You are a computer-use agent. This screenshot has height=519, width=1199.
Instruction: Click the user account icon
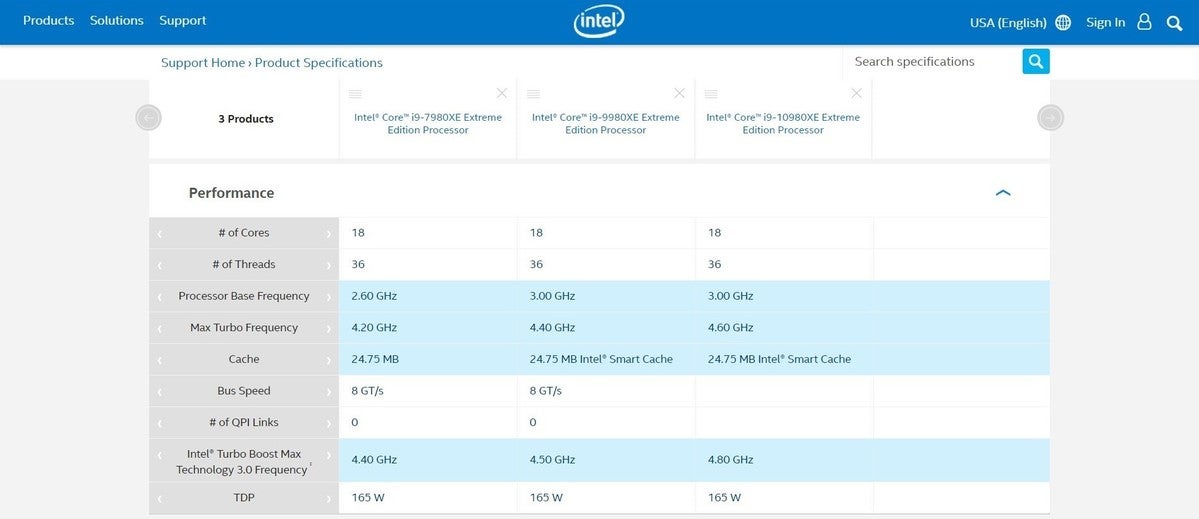pos(1144,21)
